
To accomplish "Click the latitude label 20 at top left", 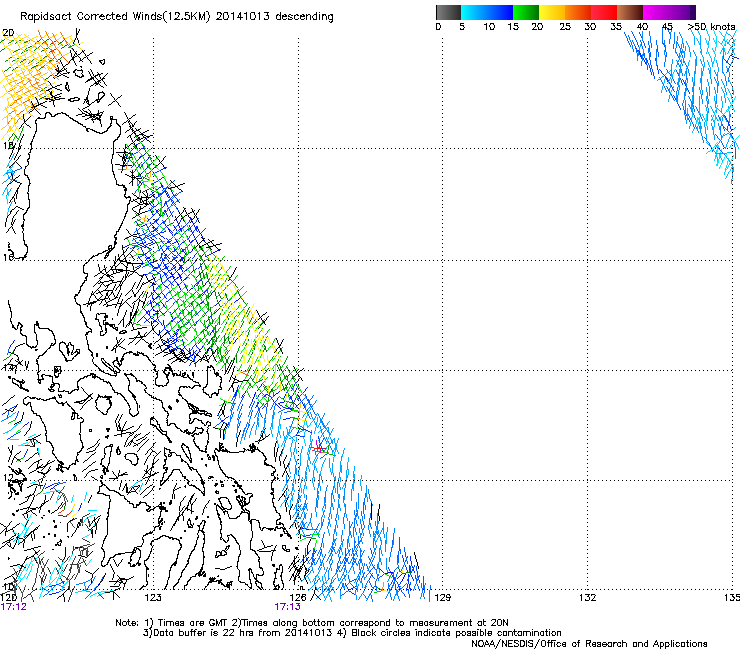I will pyautogui.click(x=8, y=33).
